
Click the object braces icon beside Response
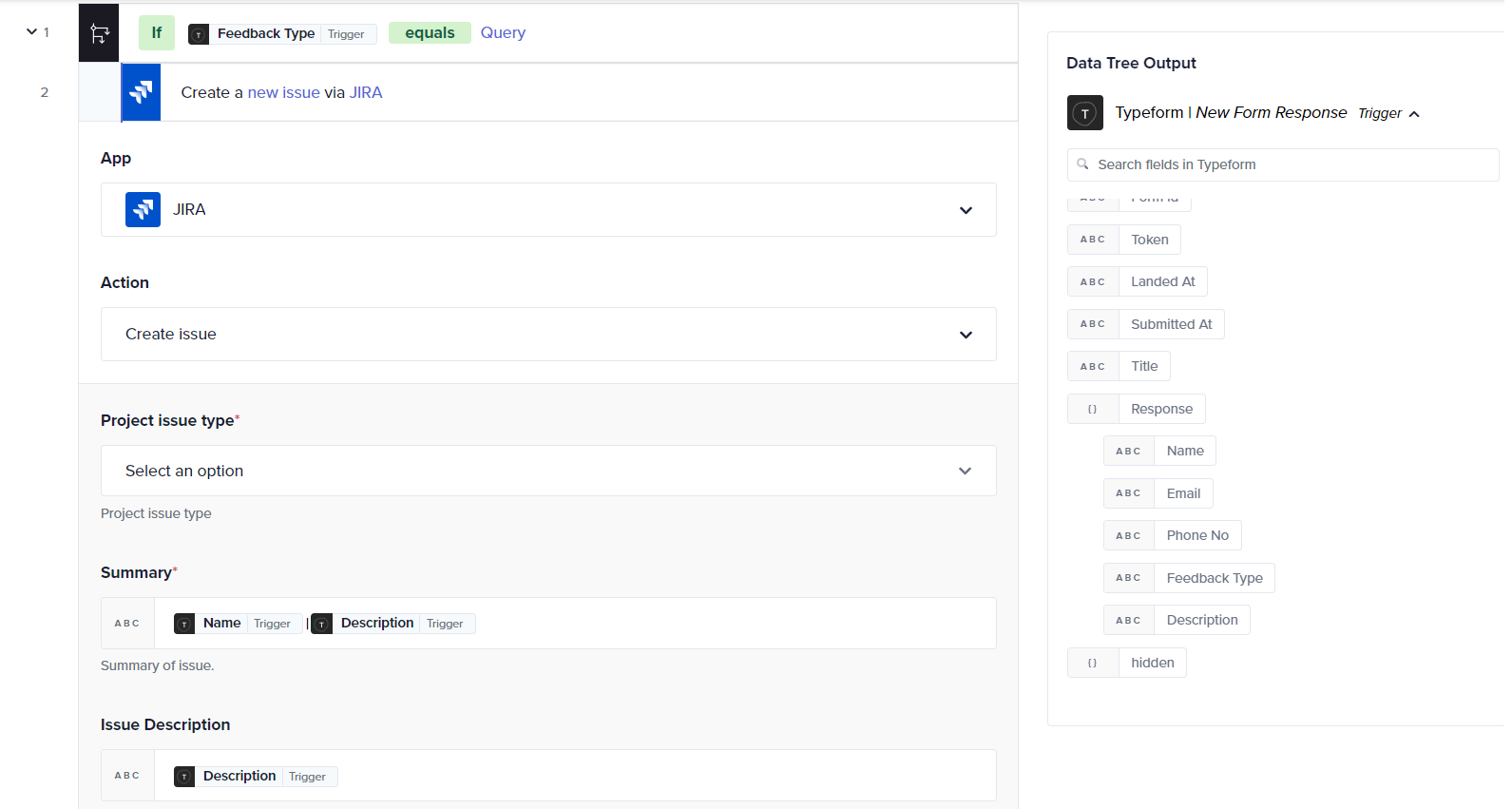pyautogui.click(x=1093, y=409)
